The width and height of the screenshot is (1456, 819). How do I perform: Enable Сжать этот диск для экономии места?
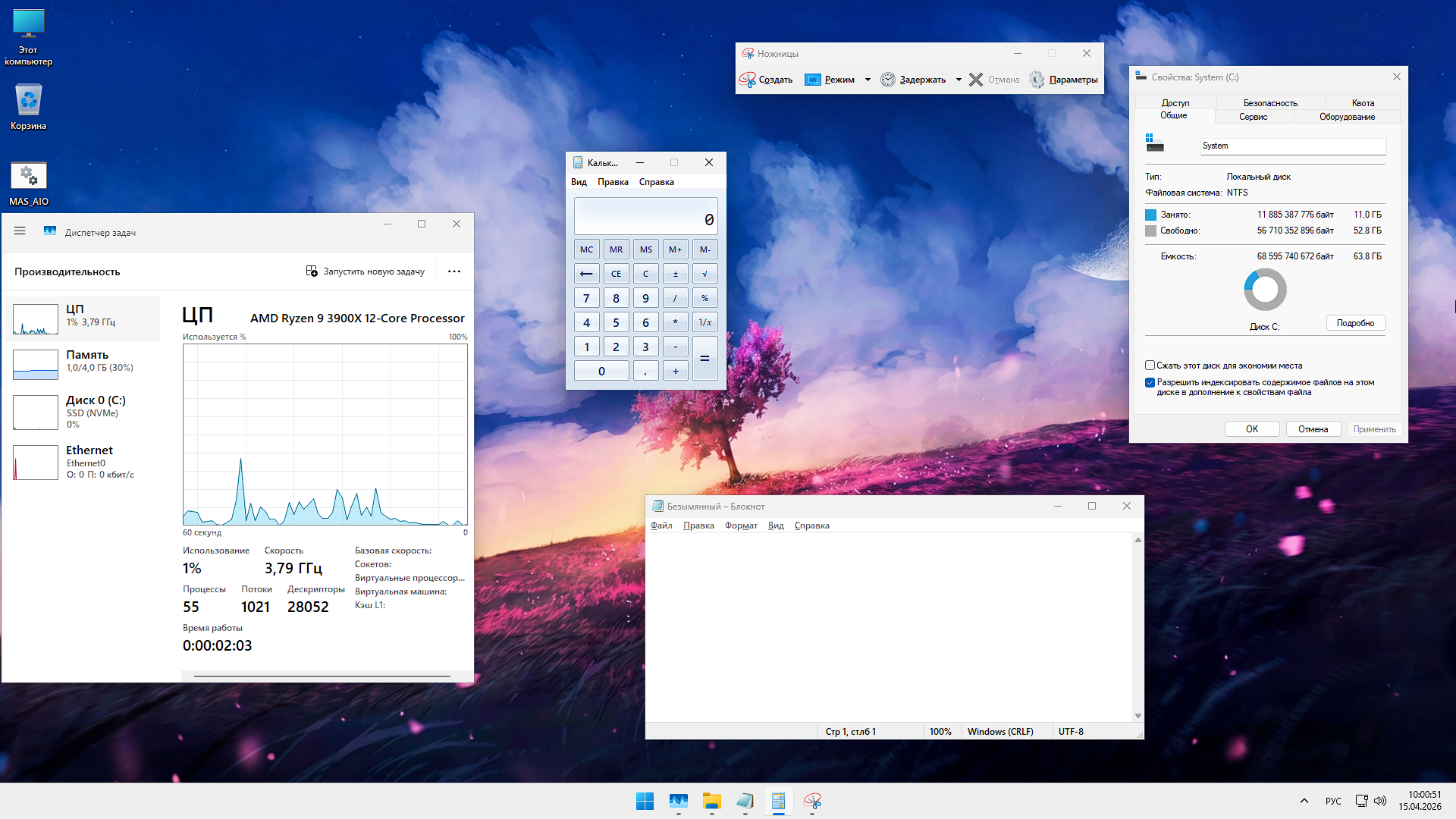pos(1150,365)
